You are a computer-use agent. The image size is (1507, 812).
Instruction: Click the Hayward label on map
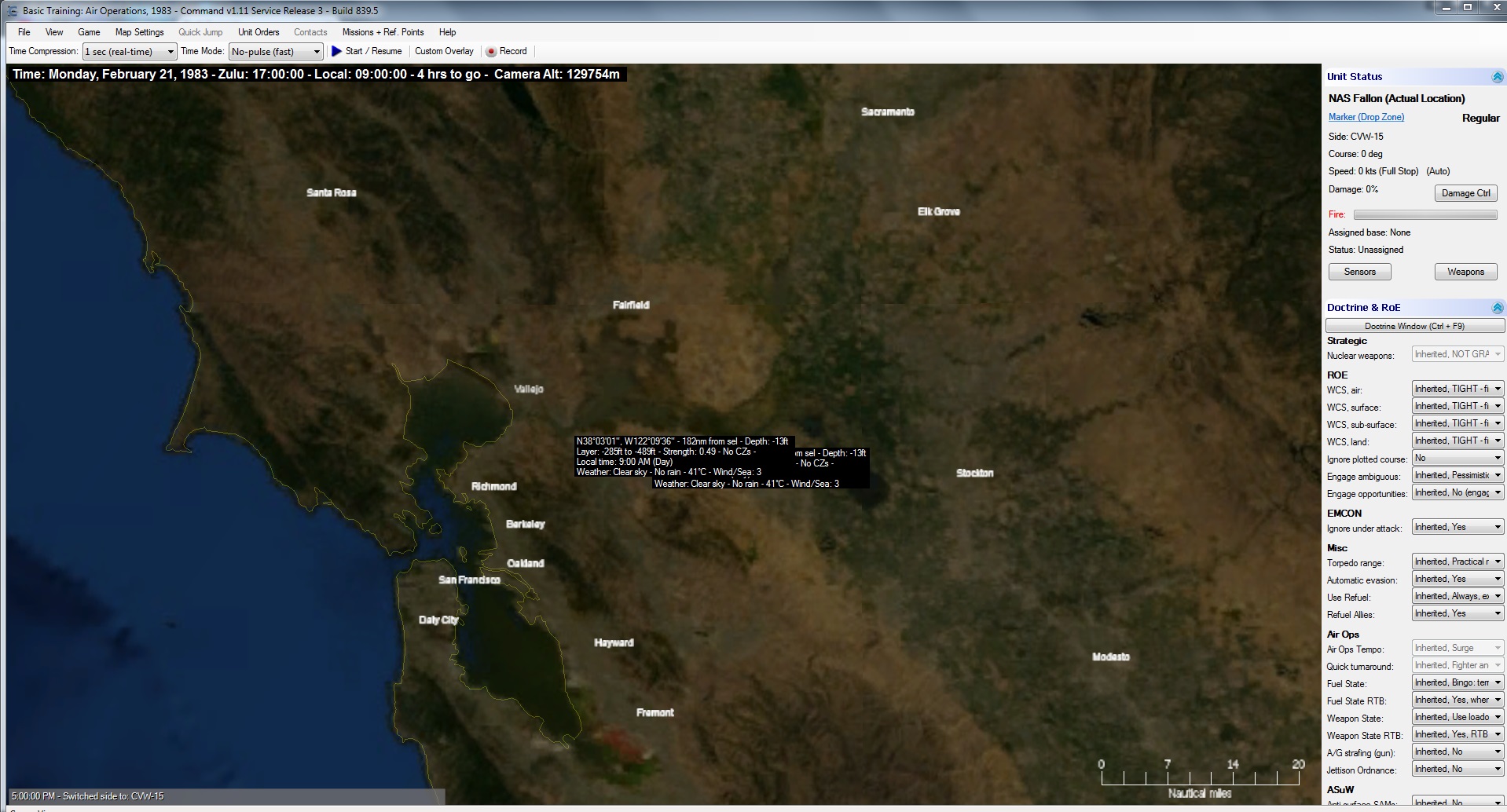pyautogui.click(x=614, y=642)
